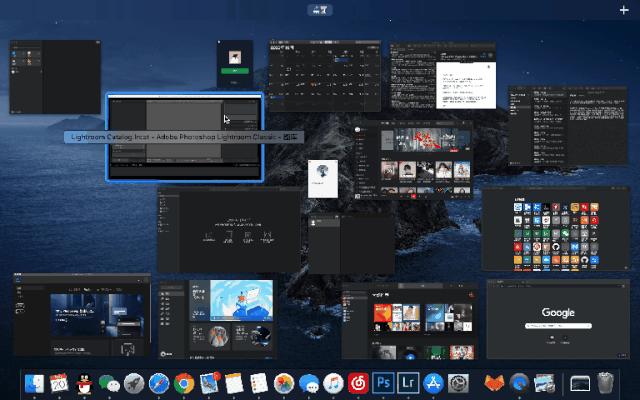Open the Trash in the dock
The width and height of the screenshot is (640, 400).
(x=606, y=383)
